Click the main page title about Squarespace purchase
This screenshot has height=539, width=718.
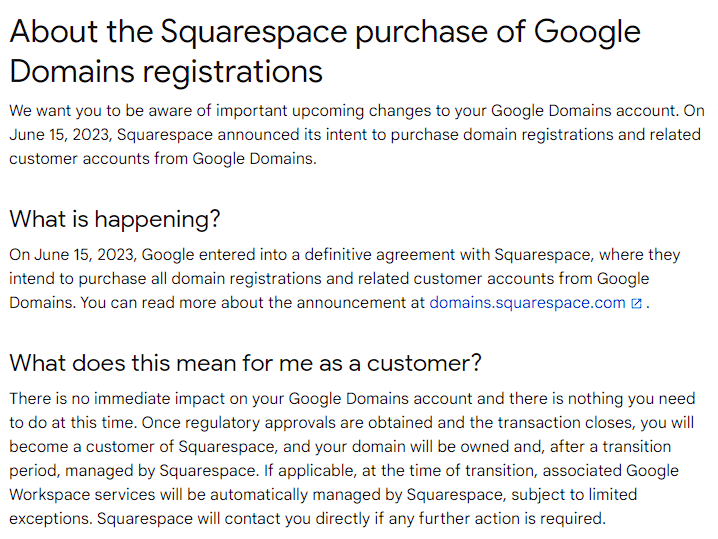325,51
